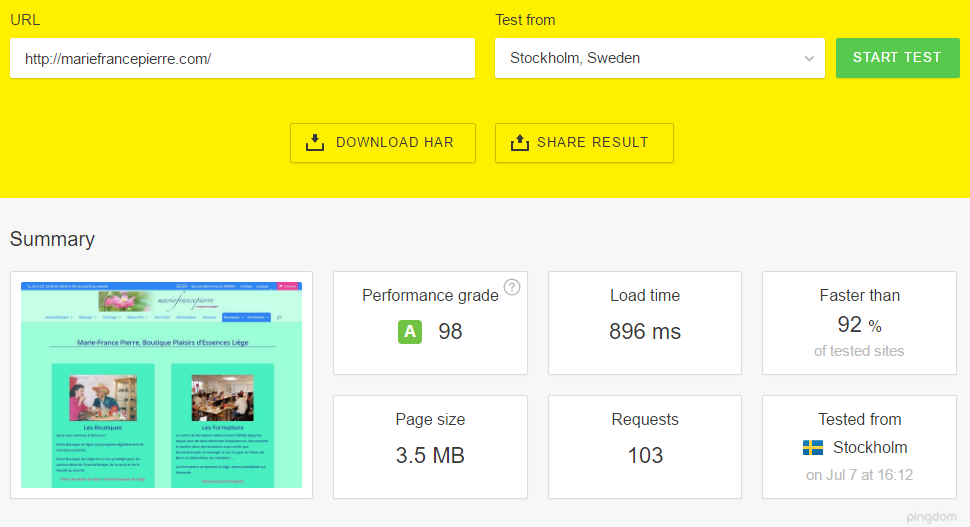Select the SHARE RESULT button text
Viewport: 970px width, 527px height.
click(x=592, y=142)
